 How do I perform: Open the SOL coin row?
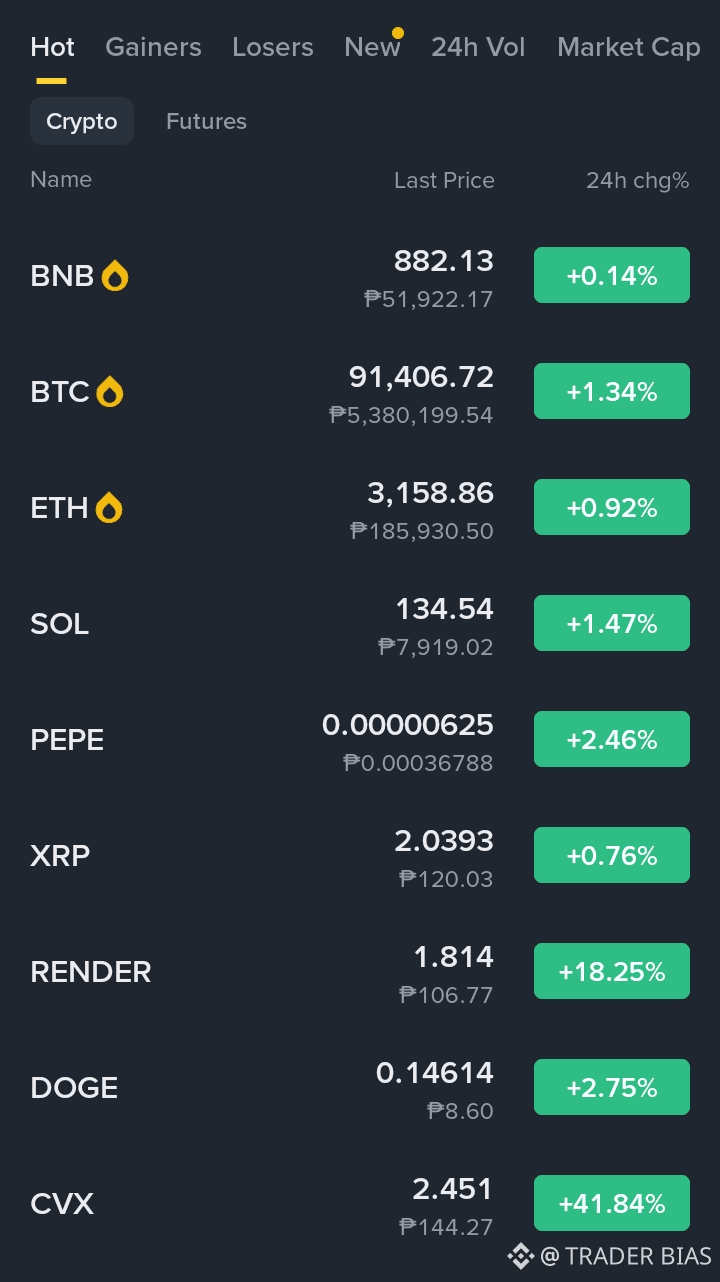click(x=360, y=624)
